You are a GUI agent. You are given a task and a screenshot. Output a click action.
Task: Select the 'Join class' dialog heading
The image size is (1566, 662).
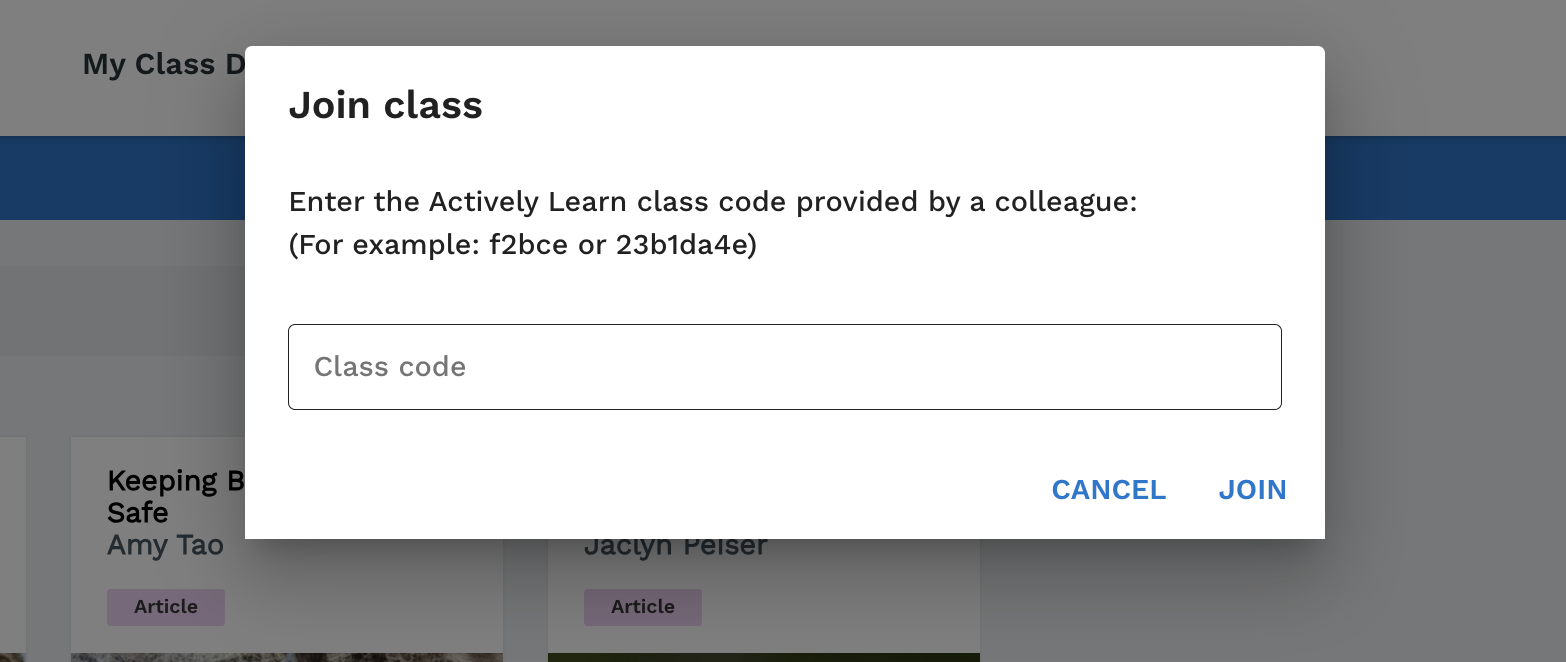click(x=385, y=105)
